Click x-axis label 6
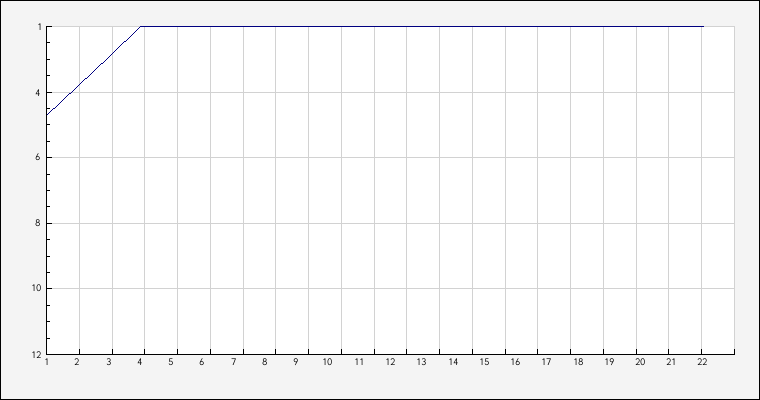Image resolution: width=760 pixels, height=400 pixels. (x=202, y=362)
